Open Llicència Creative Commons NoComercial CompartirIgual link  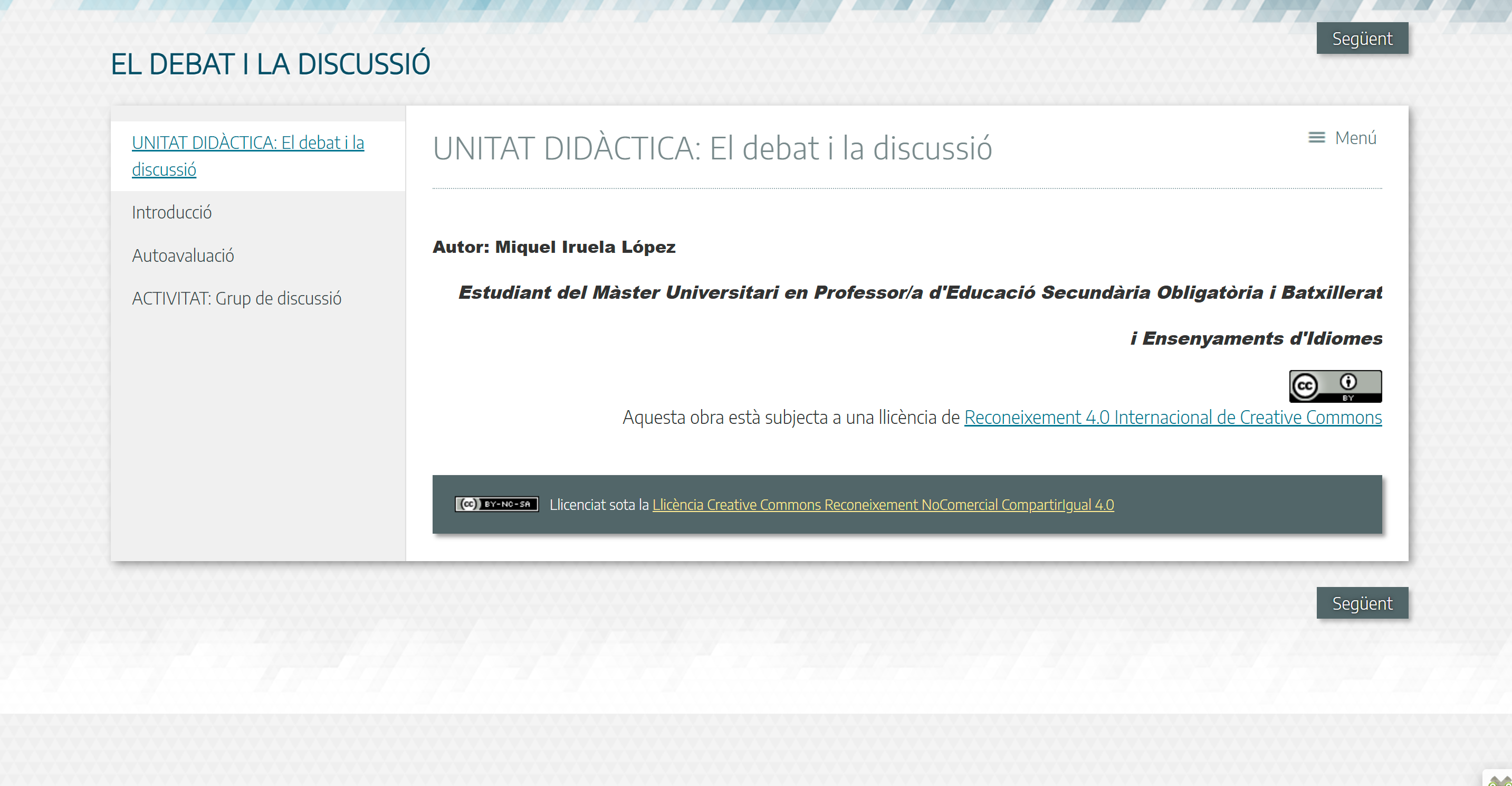[883, 505]
